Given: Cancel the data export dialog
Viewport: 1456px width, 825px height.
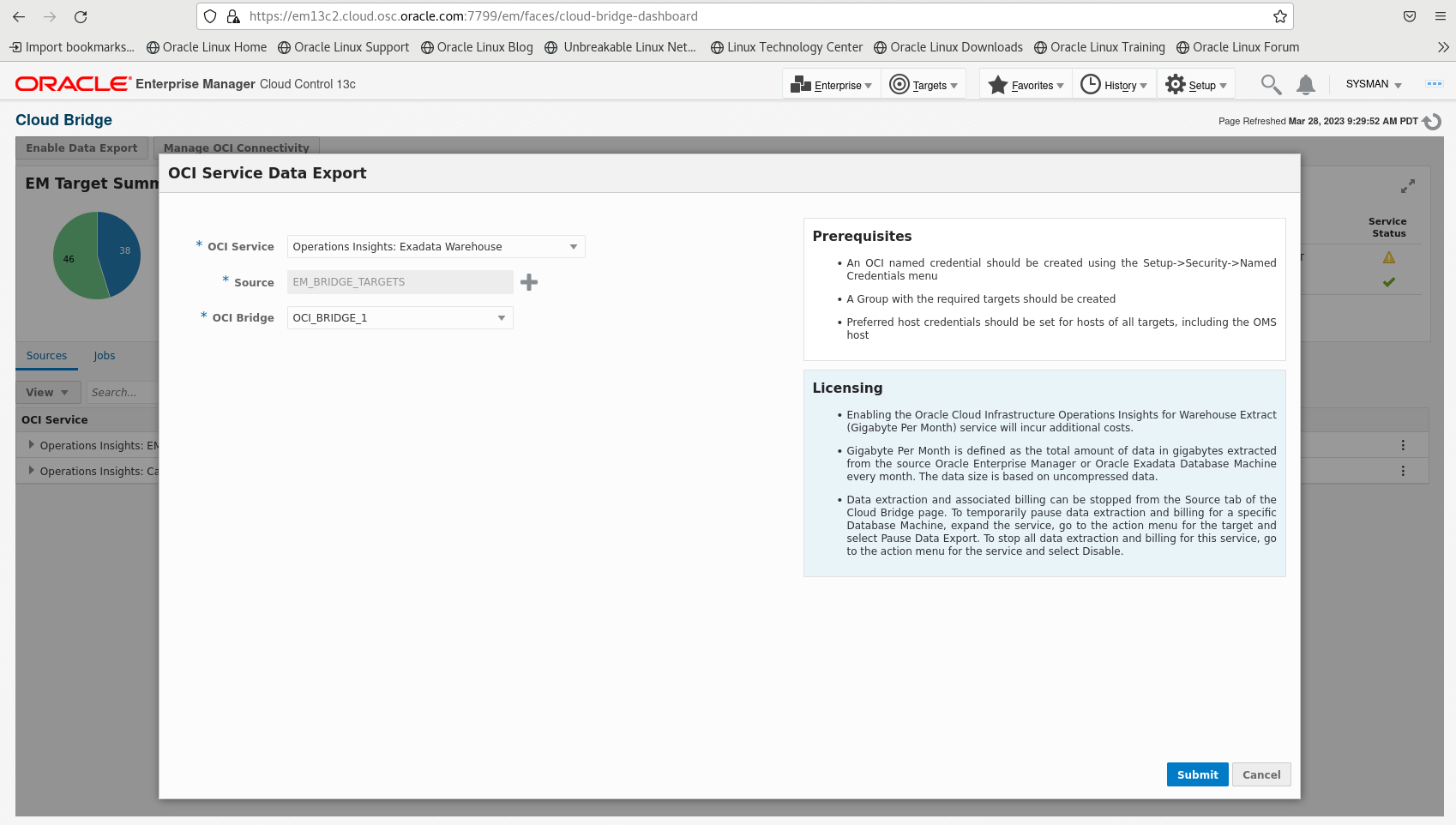Looking at the screenshot, I should point(1261,774).
